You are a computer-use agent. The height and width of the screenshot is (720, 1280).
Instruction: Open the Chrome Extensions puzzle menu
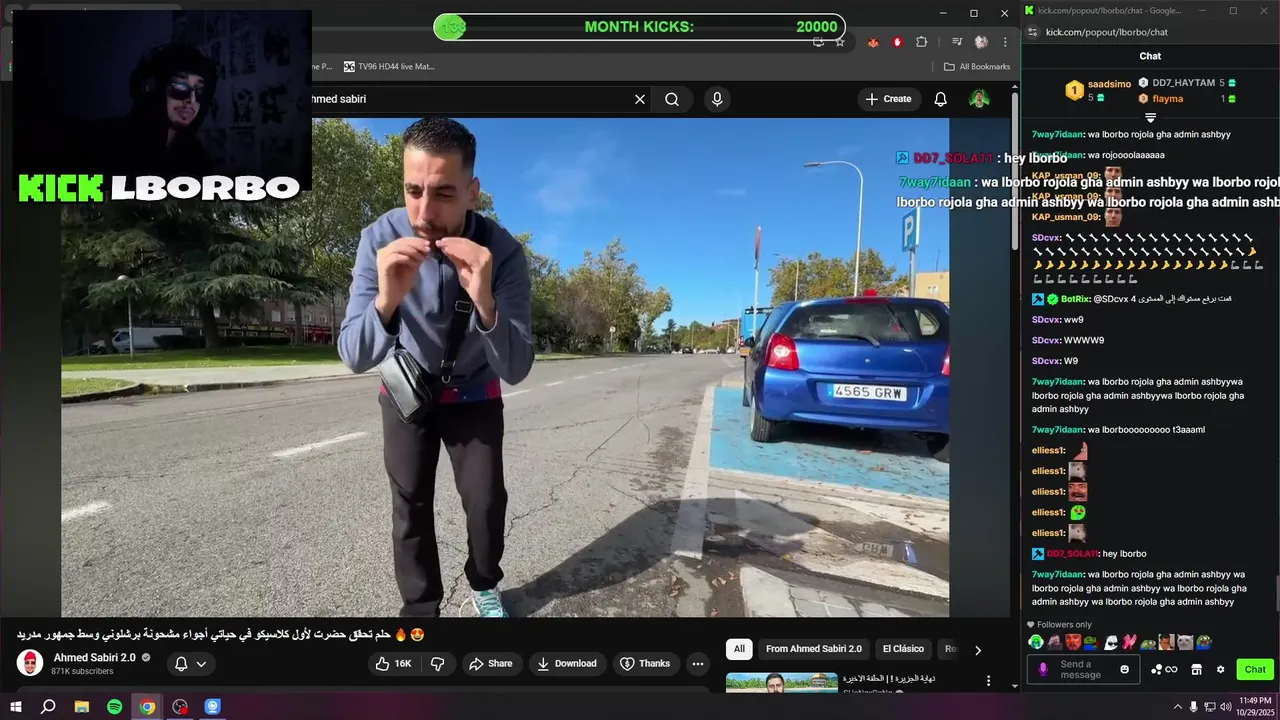pos(922,42)
